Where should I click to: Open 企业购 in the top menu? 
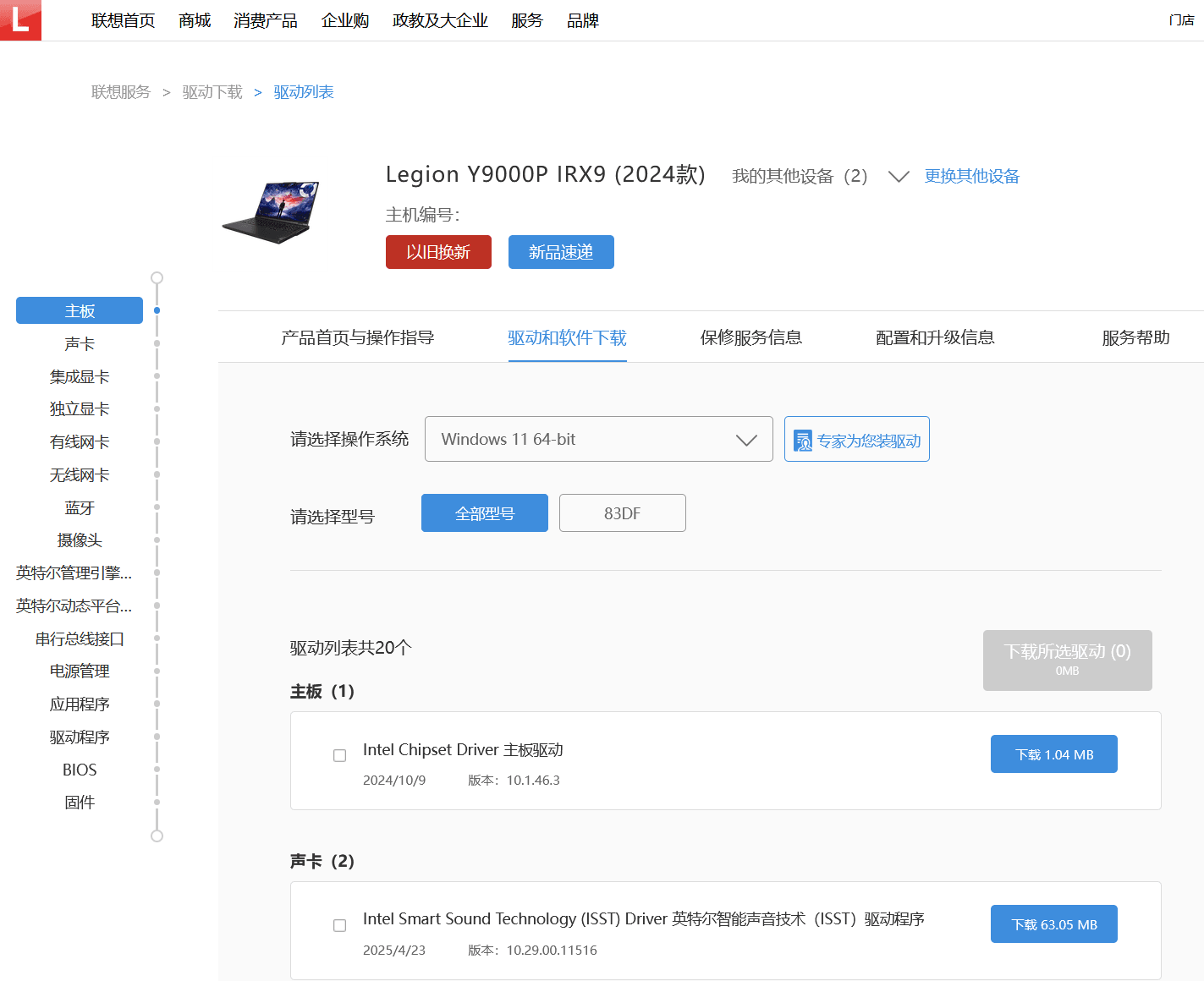(x=345, y=20)
